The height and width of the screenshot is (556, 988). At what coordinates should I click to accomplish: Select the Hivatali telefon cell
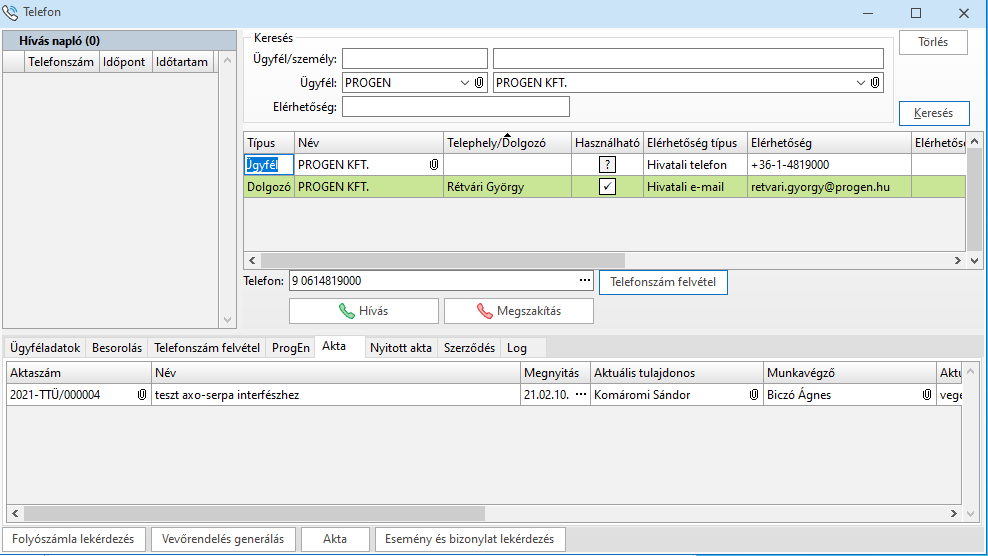pos(696,165)
